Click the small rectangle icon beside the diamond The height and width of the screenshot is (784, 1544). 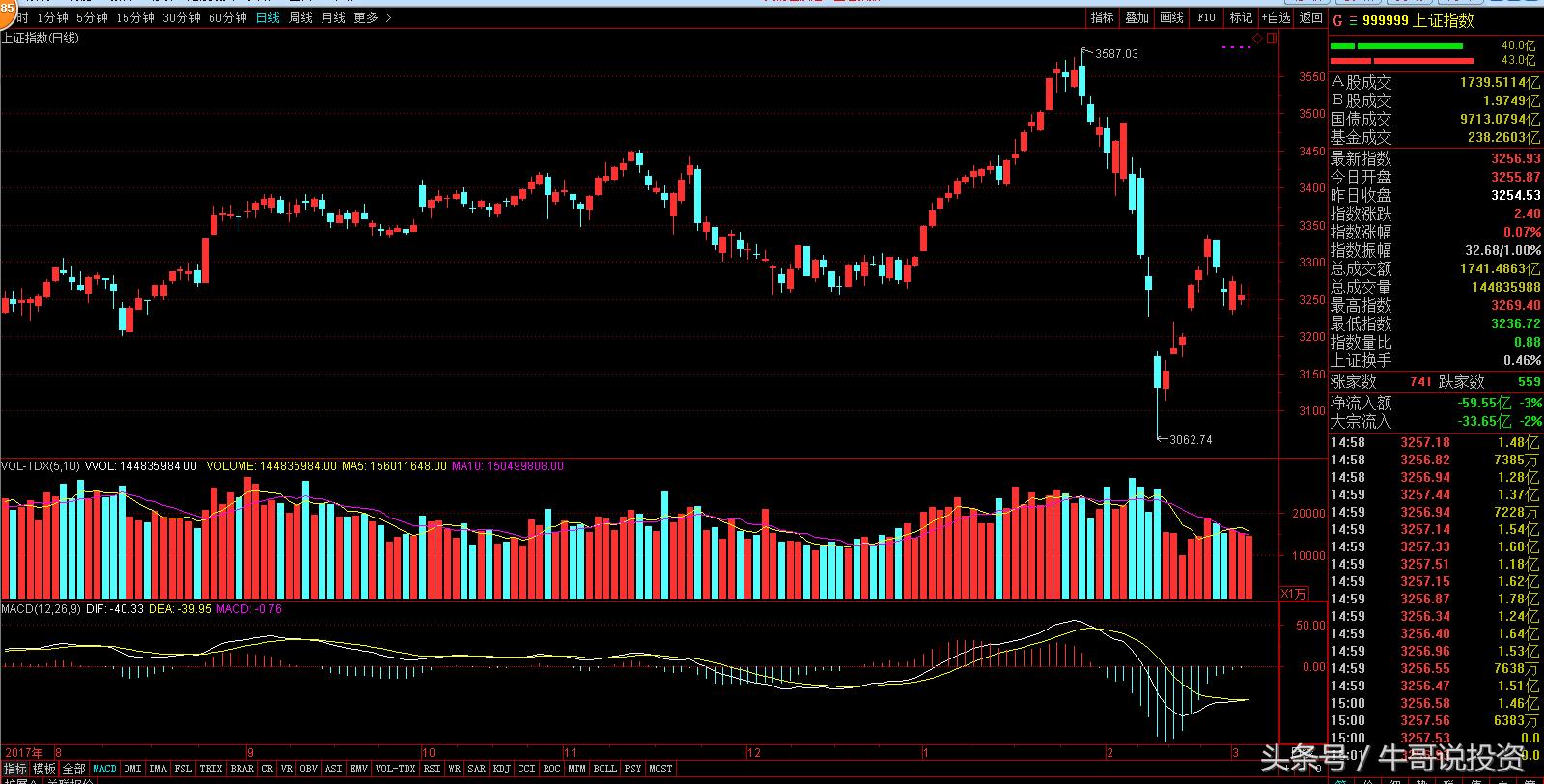coord(1272,39)
